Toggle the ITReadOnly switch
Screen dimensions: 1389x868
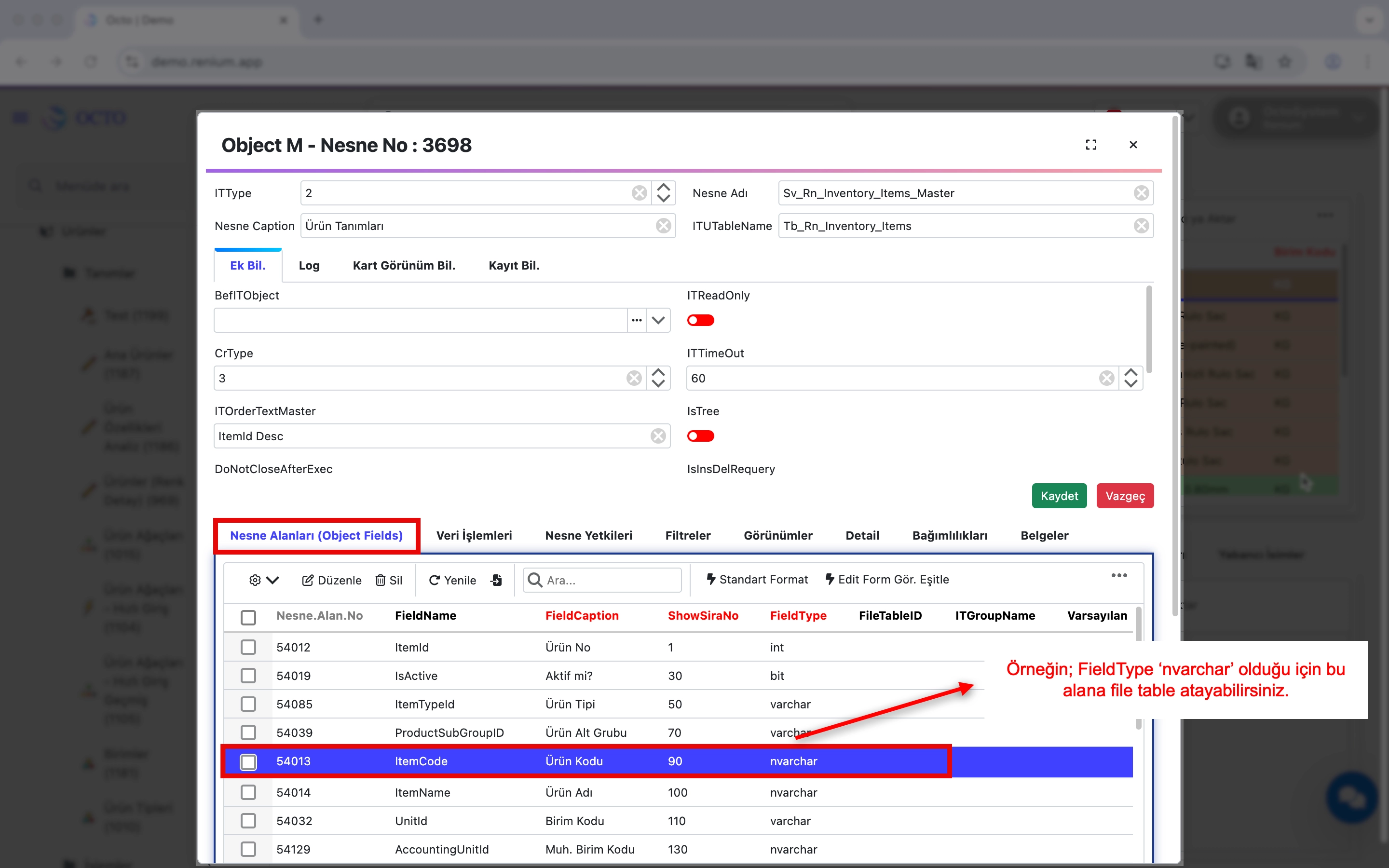tap(700, 320)
